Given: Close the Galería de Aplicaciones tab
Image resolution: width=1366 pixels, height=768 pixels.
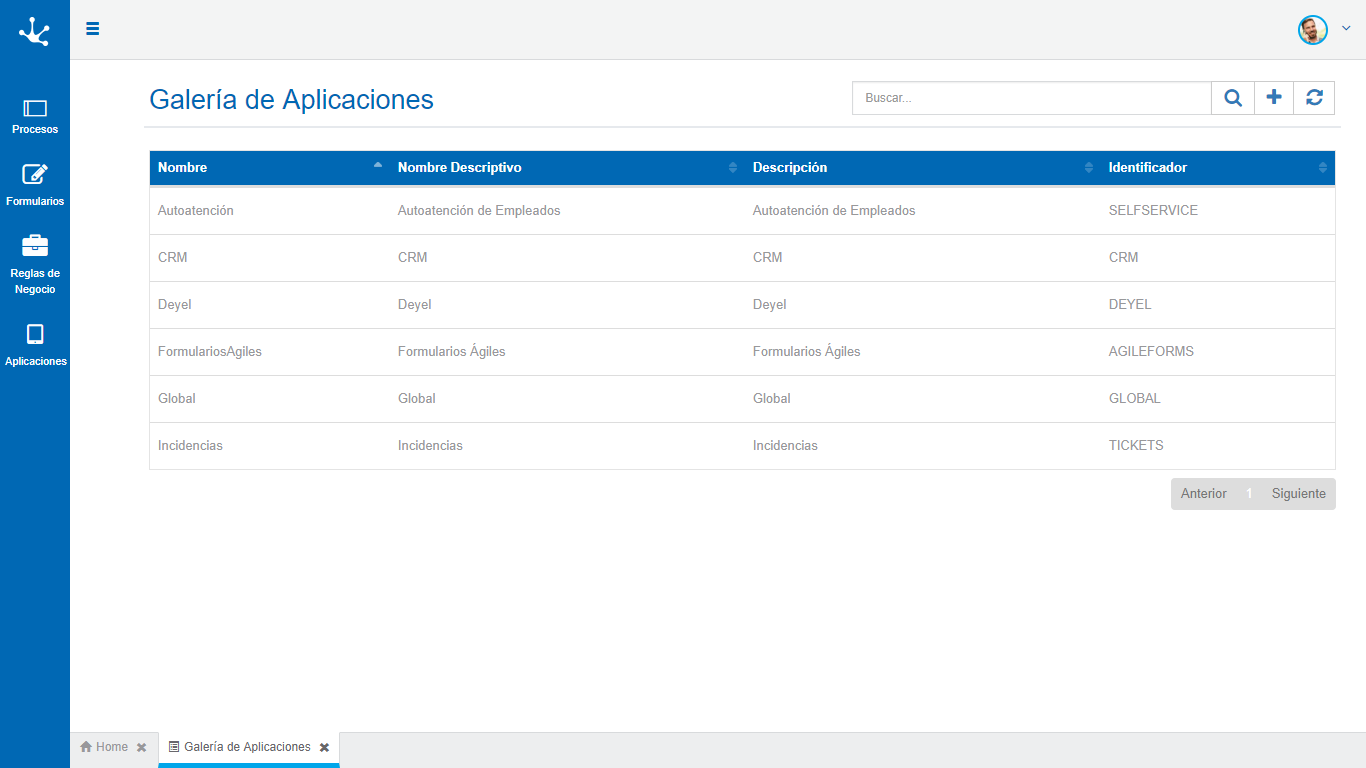Looking at the screenshot, I should click(324, 748).
